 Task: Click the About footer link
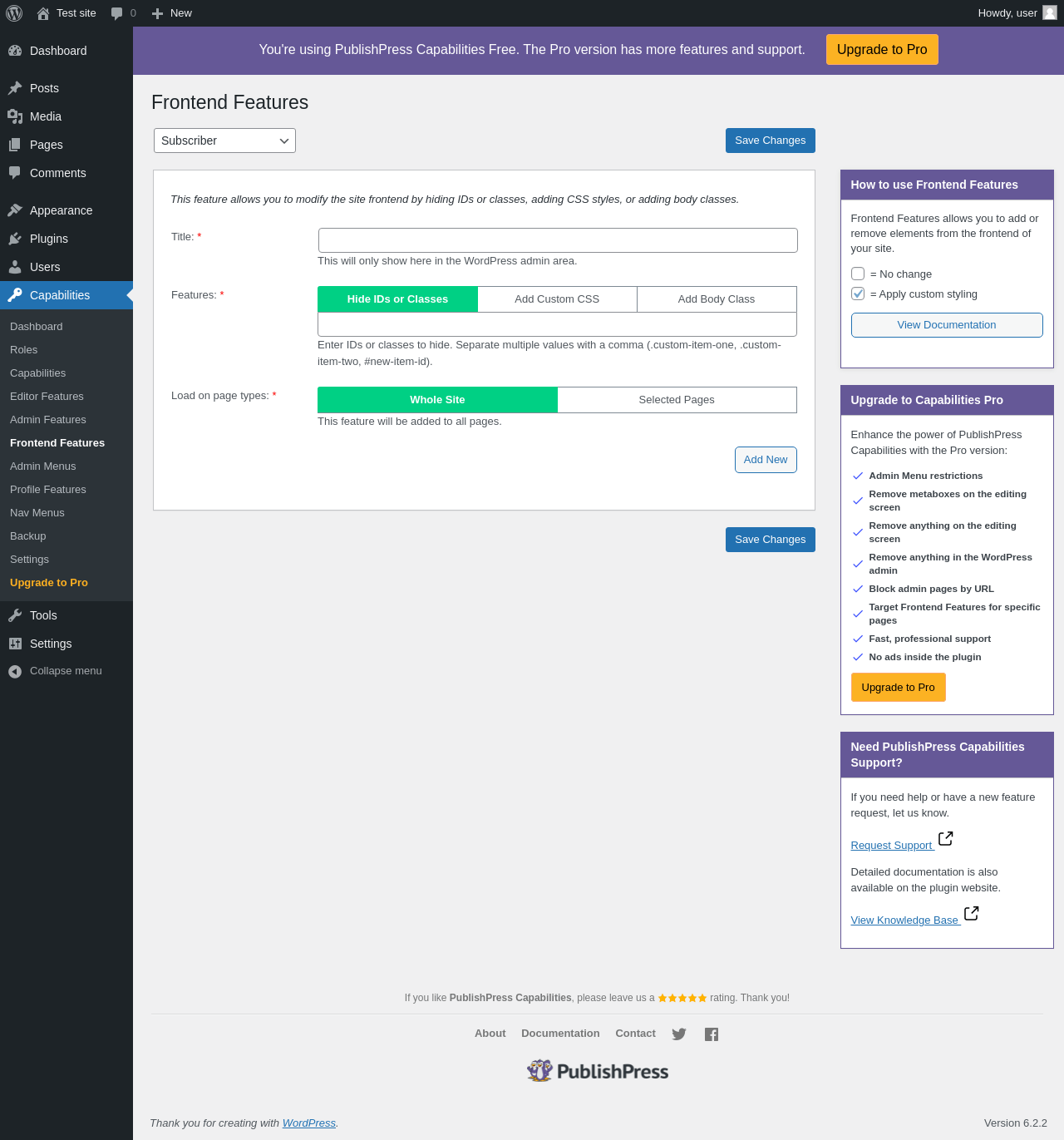[490, 1034]
